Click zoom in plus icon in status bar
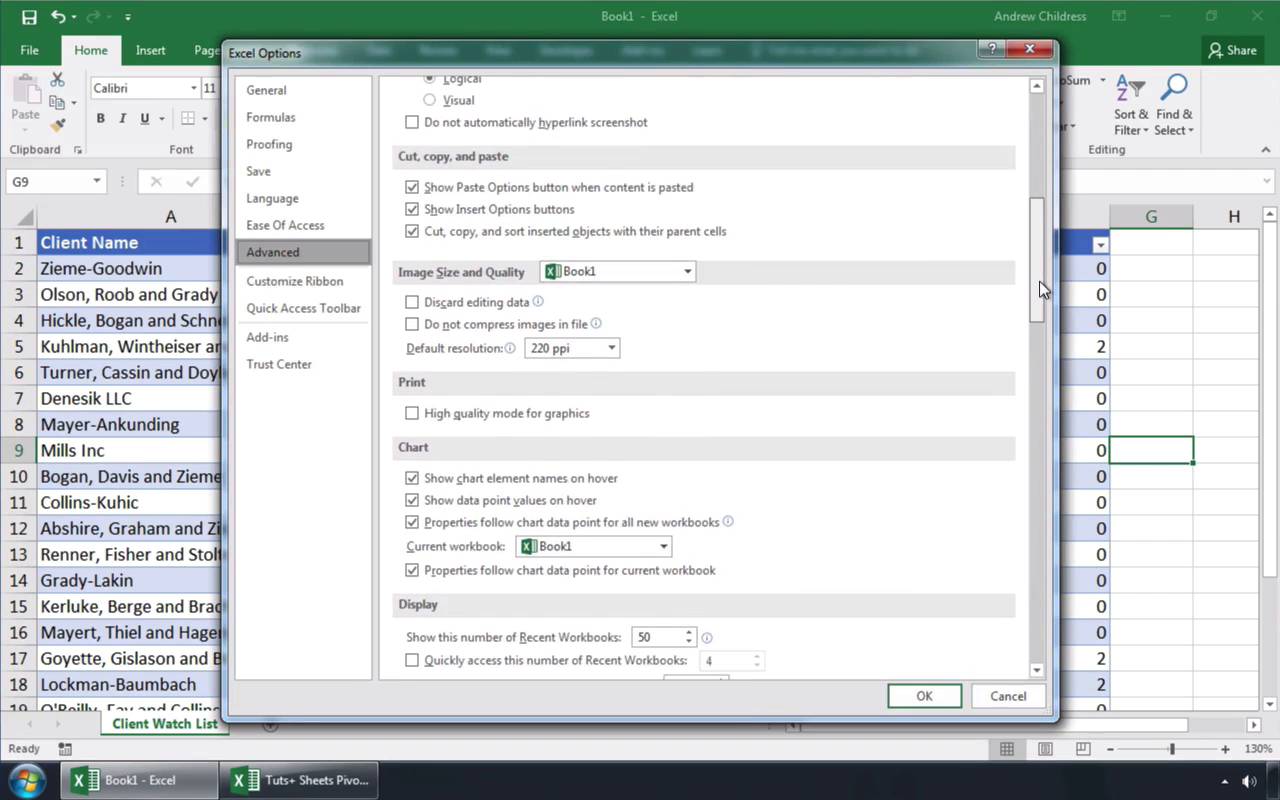This screenshot has width=1280, height=800. point(1225,749)
